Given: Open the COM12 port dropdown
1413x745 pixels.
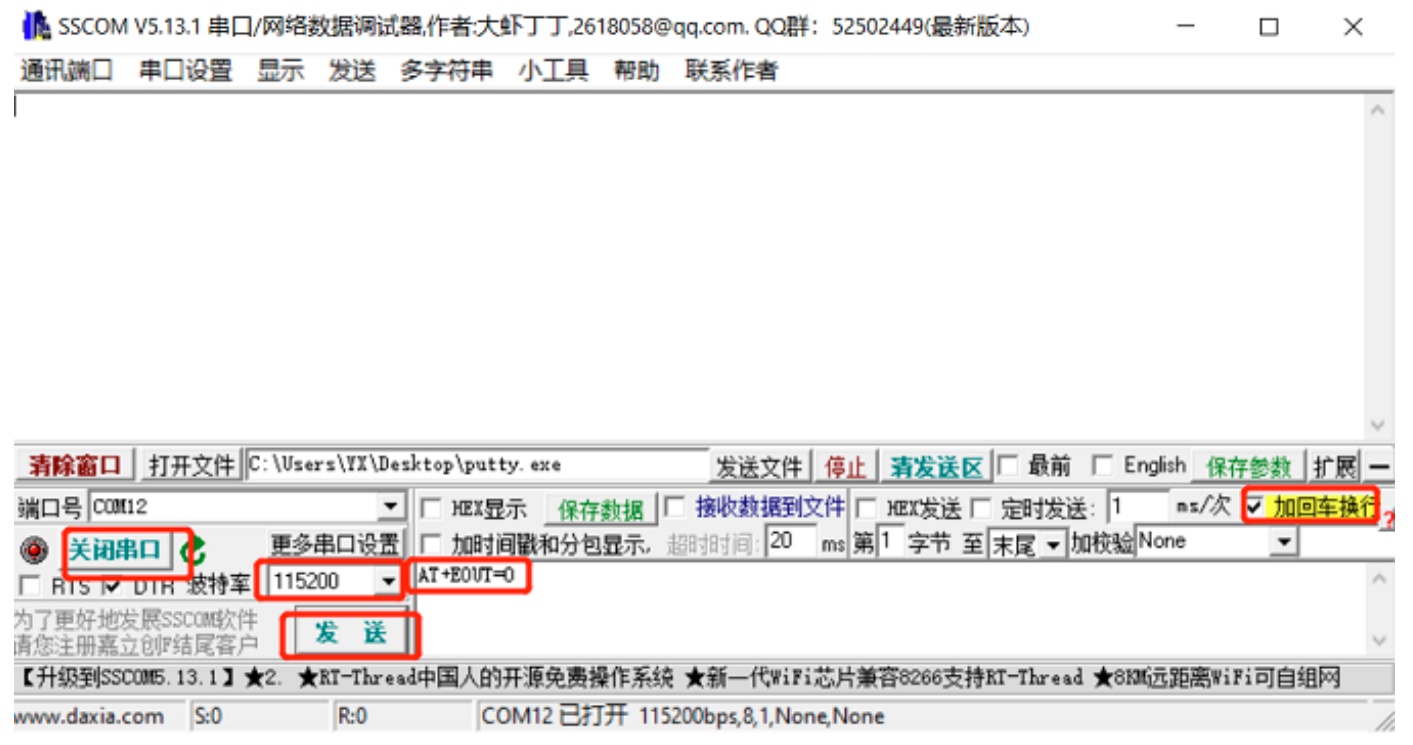Looking at the screenshot, I should 389,506.
